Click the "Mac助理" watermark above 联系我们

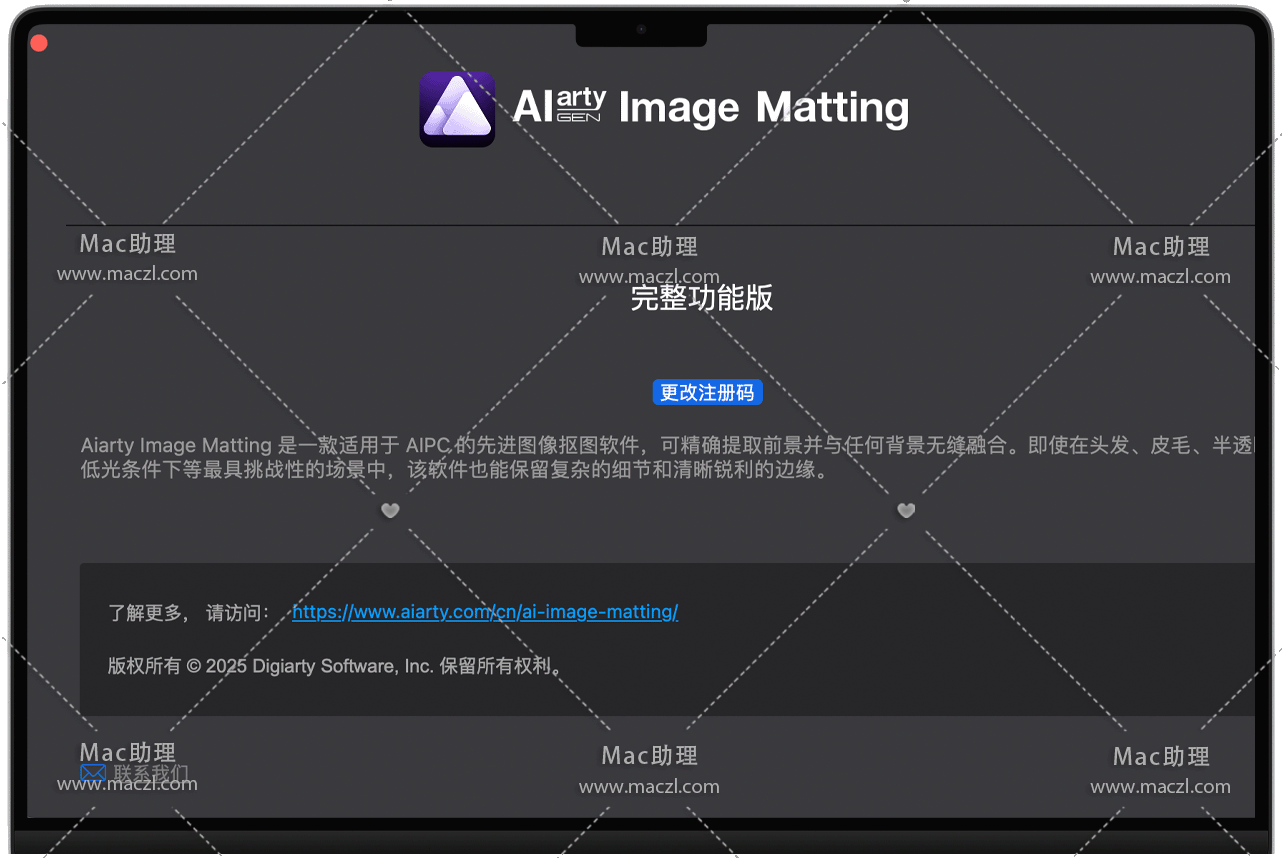pyautogui.click(x=128, y=752)
